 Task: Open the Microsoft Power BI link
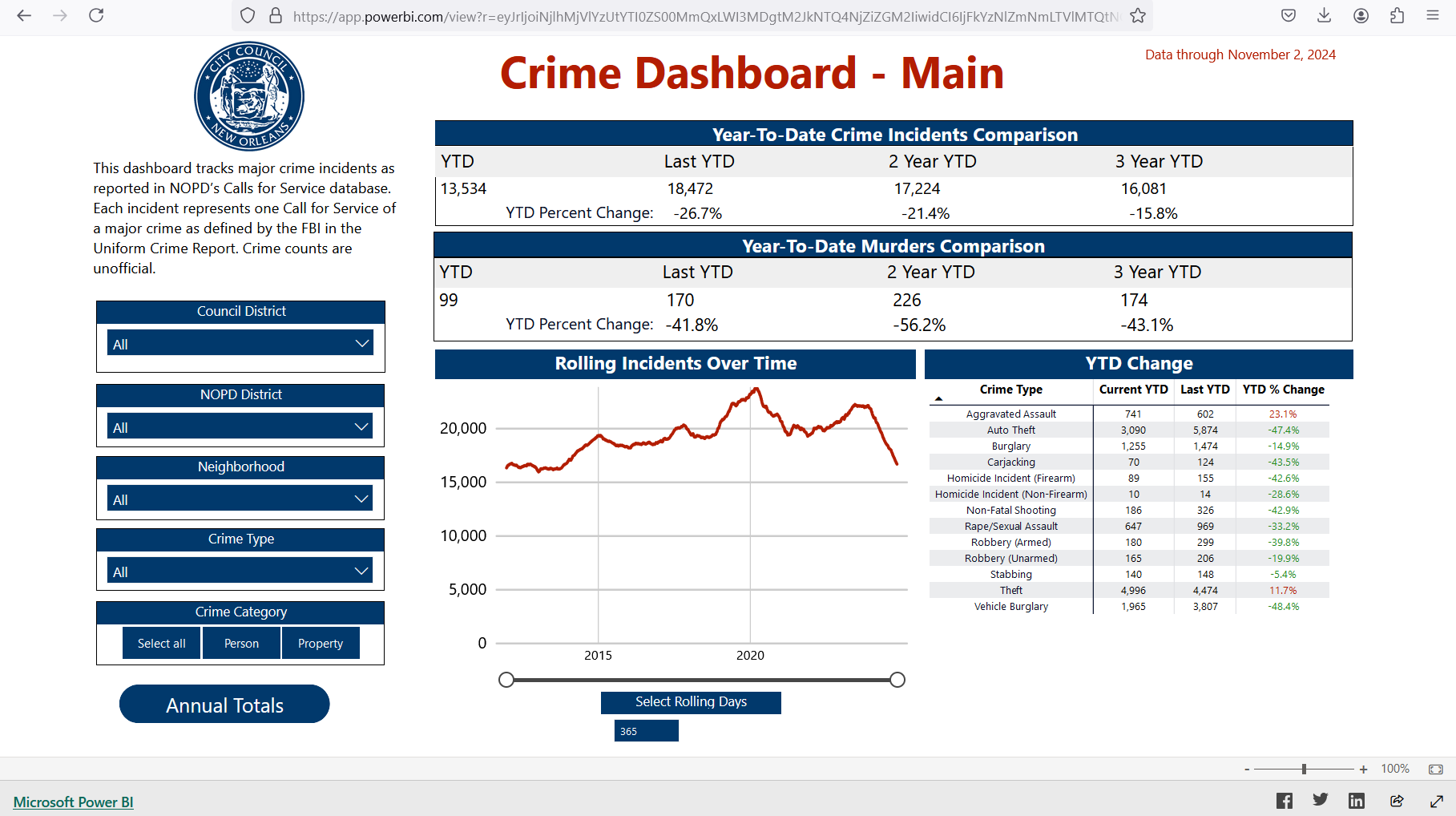73,802
